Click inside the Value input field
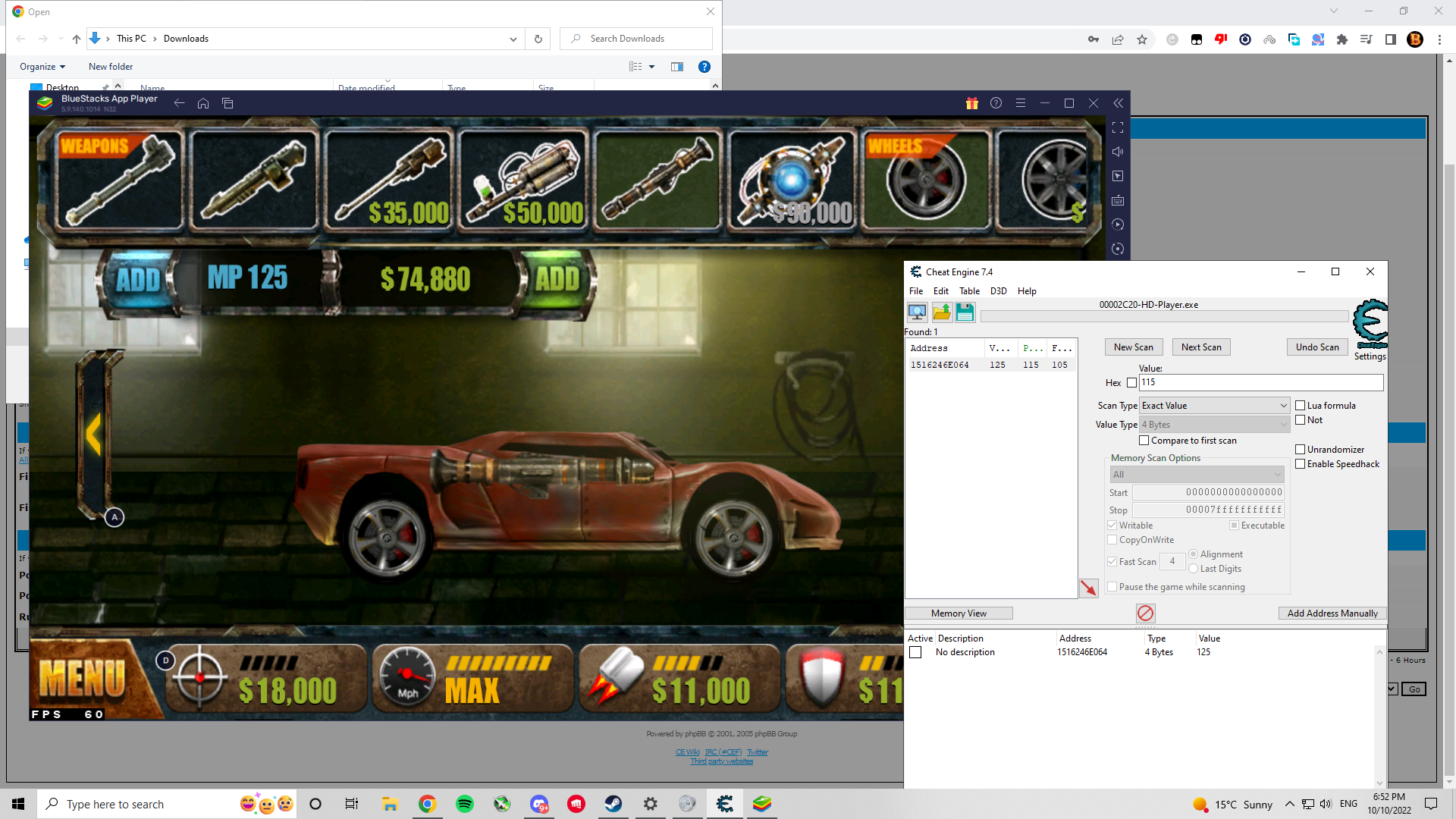Image resolution: width=1456 pixels, height=819 pixels. click(x=1260, y=382)
